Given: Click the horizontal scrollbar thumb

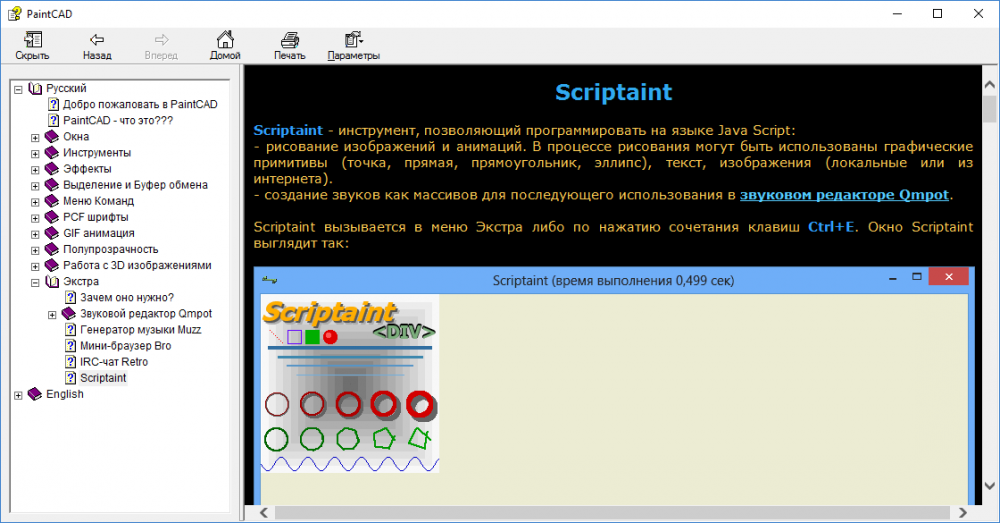Looking at the screenshot, I should tap(612, 512).
